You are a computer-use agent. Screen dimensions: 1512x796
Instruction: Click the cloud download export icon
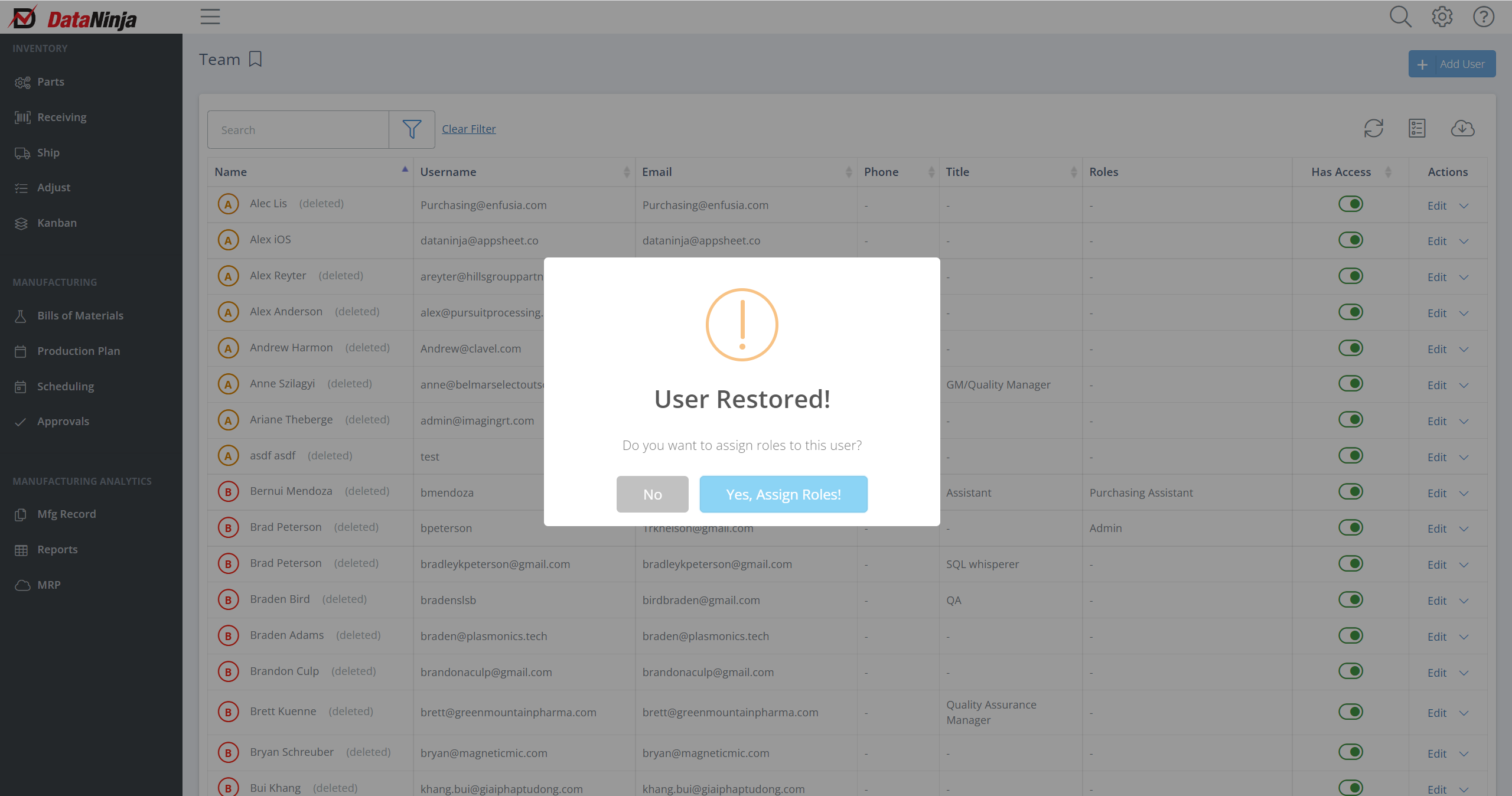point(1462,128)
